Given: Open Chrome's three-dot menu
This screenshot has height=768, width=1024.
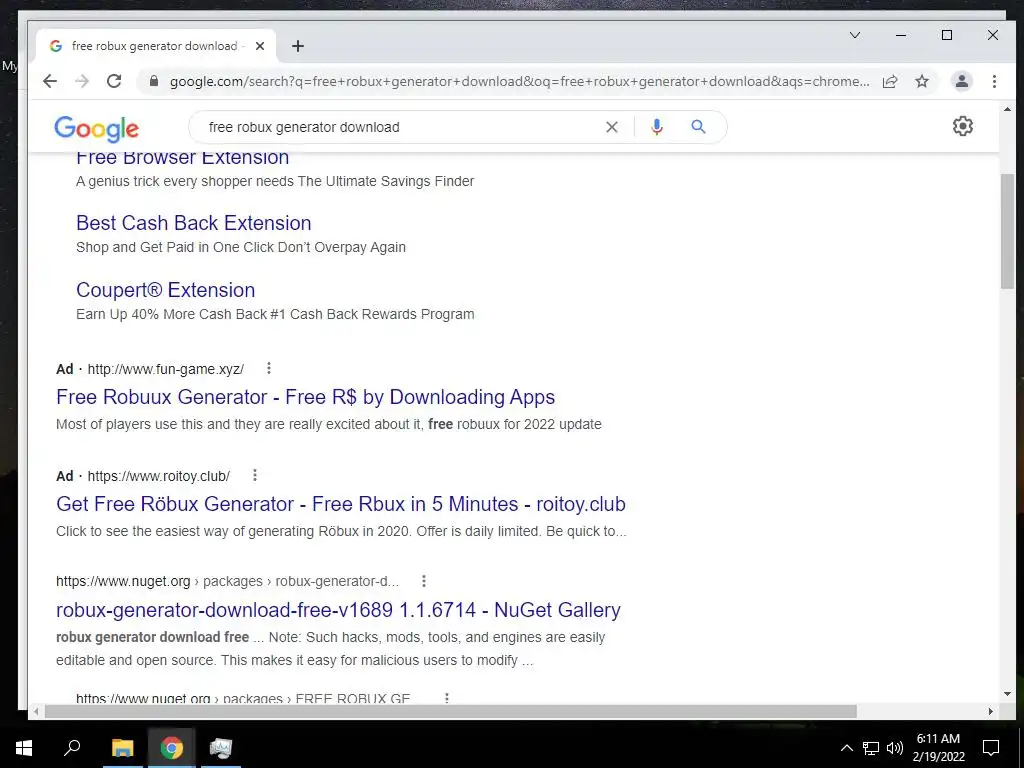Looking at the screenshot, I should tap(994, 81).
